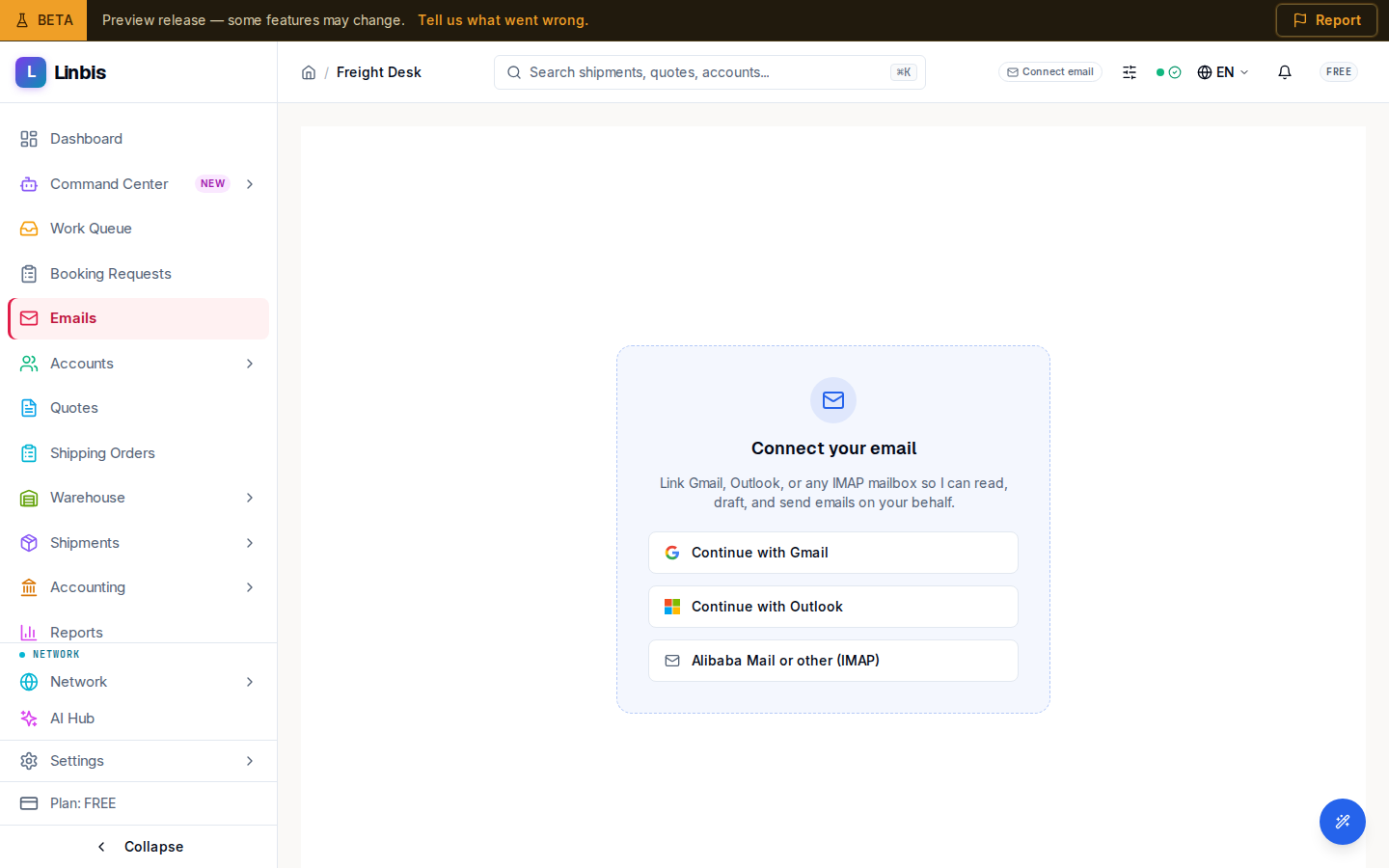
Task: Click the Plan: FREE card icon
Action: click(29, 803)
